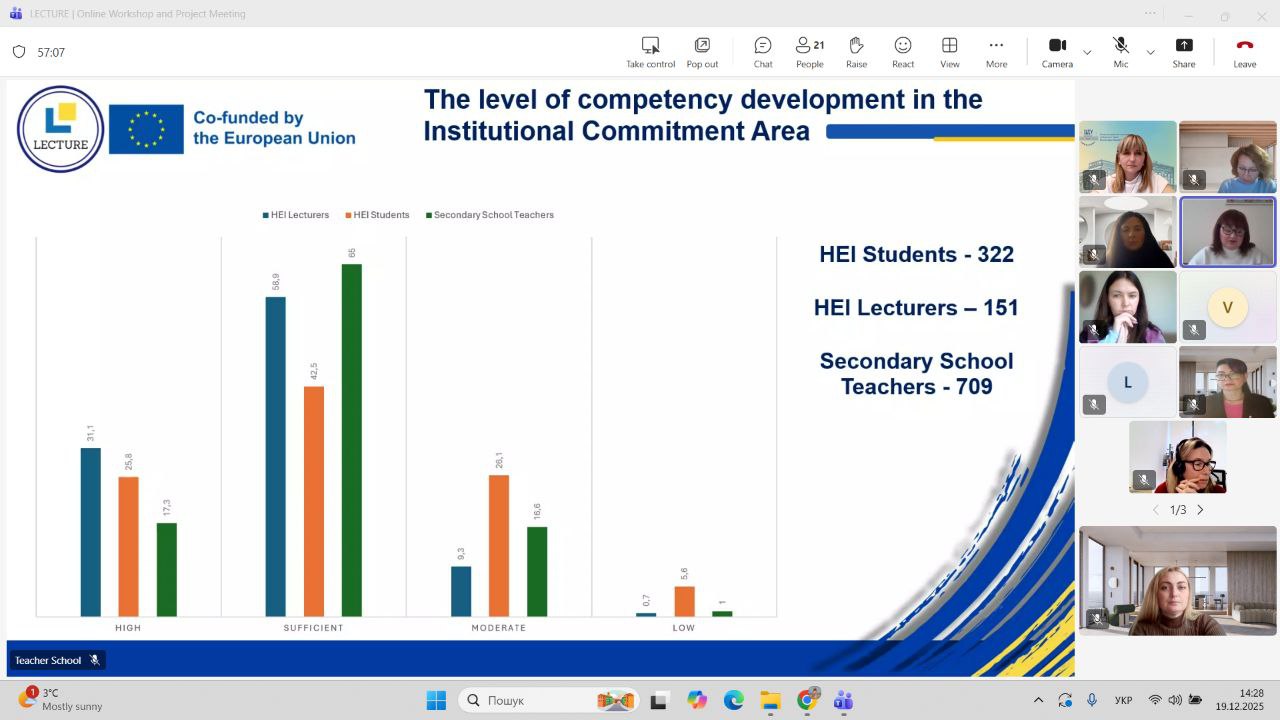Screen dimensions: 1280x720
Task: Open Microsoft Teams from the taskbar
Action: pos(843,700)
